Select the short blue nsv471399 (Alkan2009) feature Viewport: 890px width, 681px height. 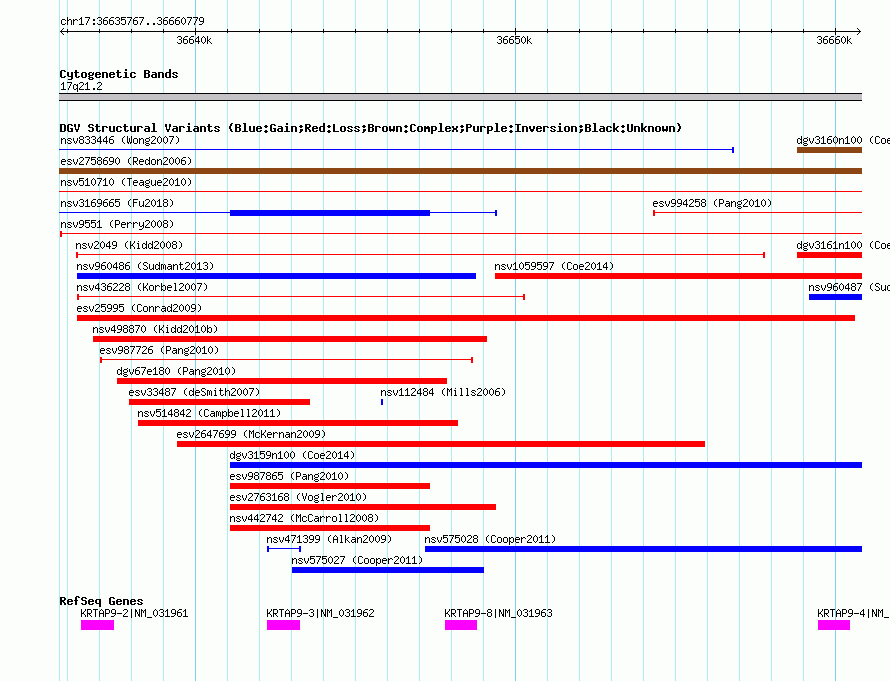tap(284, 549)
